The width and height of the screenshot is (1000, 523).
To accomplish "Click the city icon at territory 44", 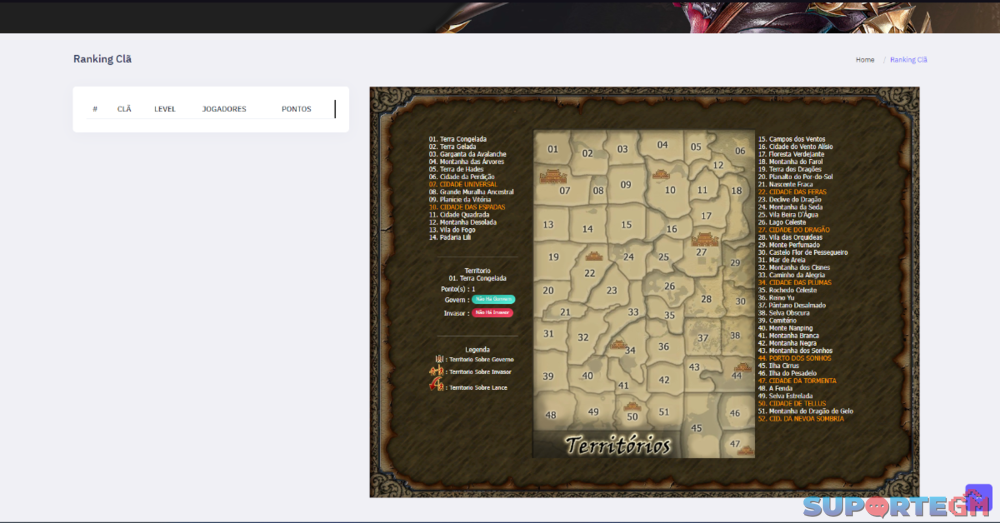I will point(741,368).
